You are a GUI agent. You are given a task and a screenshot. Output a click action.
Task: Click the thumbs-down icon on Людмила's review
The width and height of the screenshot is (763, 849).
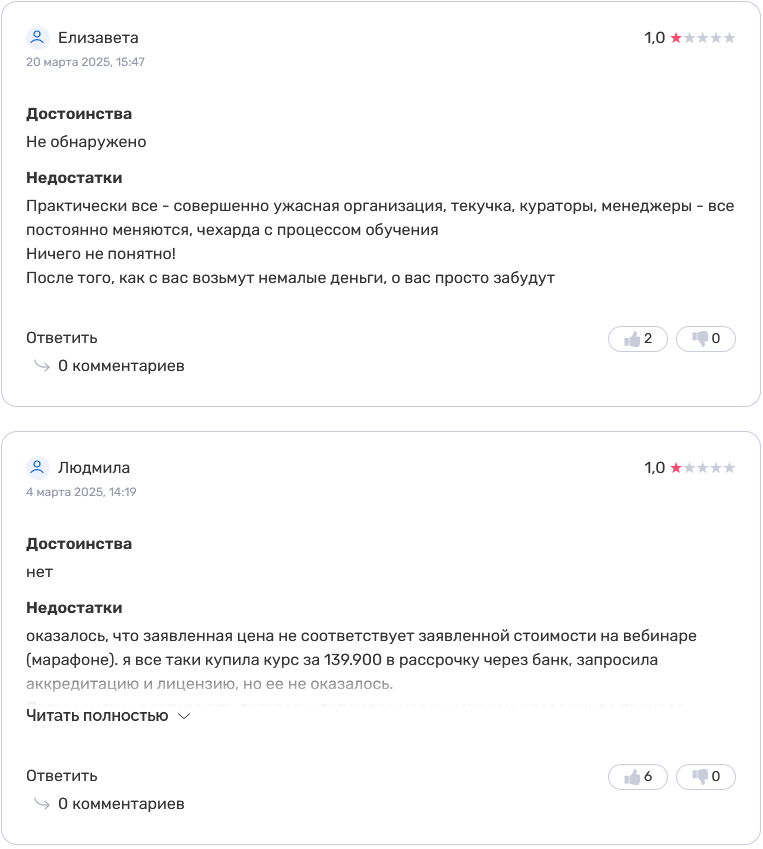[x=699, y=777]
